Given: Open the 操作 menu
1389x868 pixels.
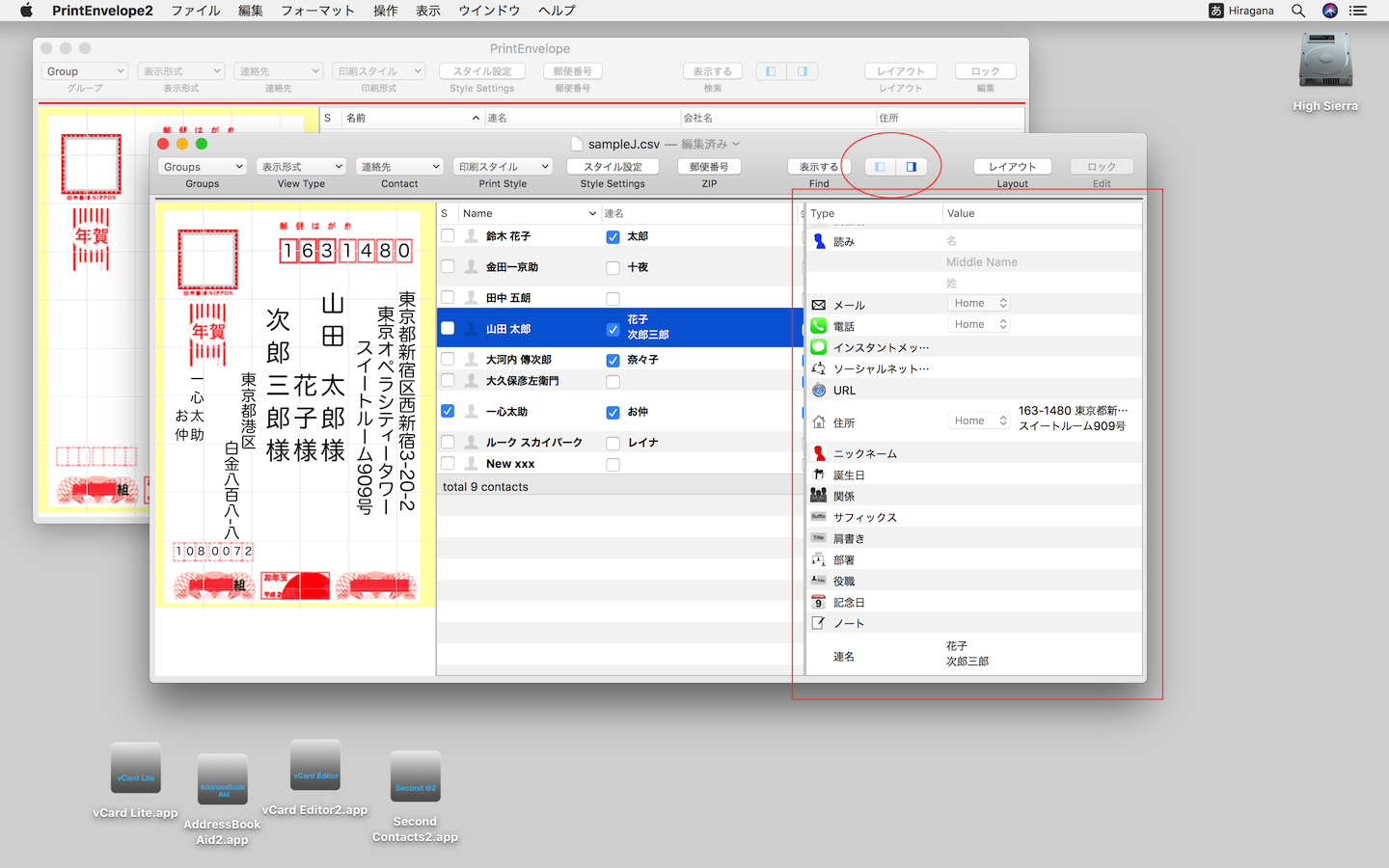Looking at the screenshot, I should [x=386, y=11].
